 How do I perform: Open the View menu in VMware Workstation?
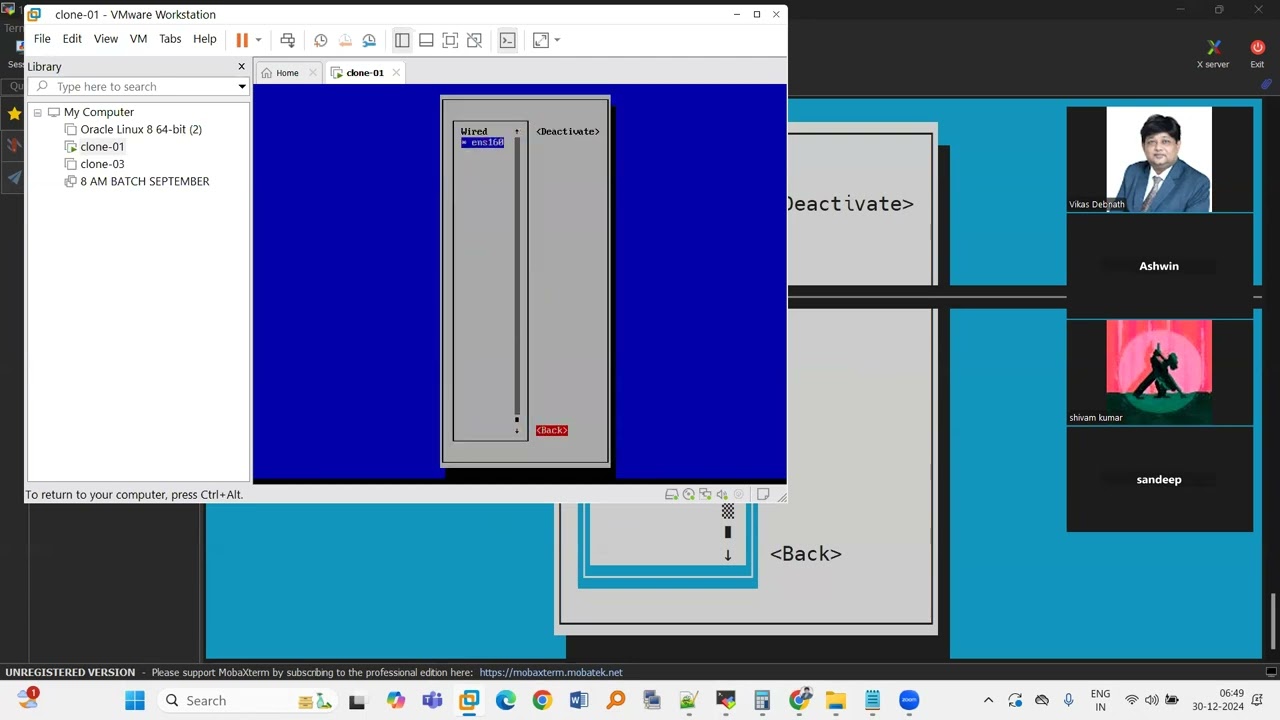106,39
